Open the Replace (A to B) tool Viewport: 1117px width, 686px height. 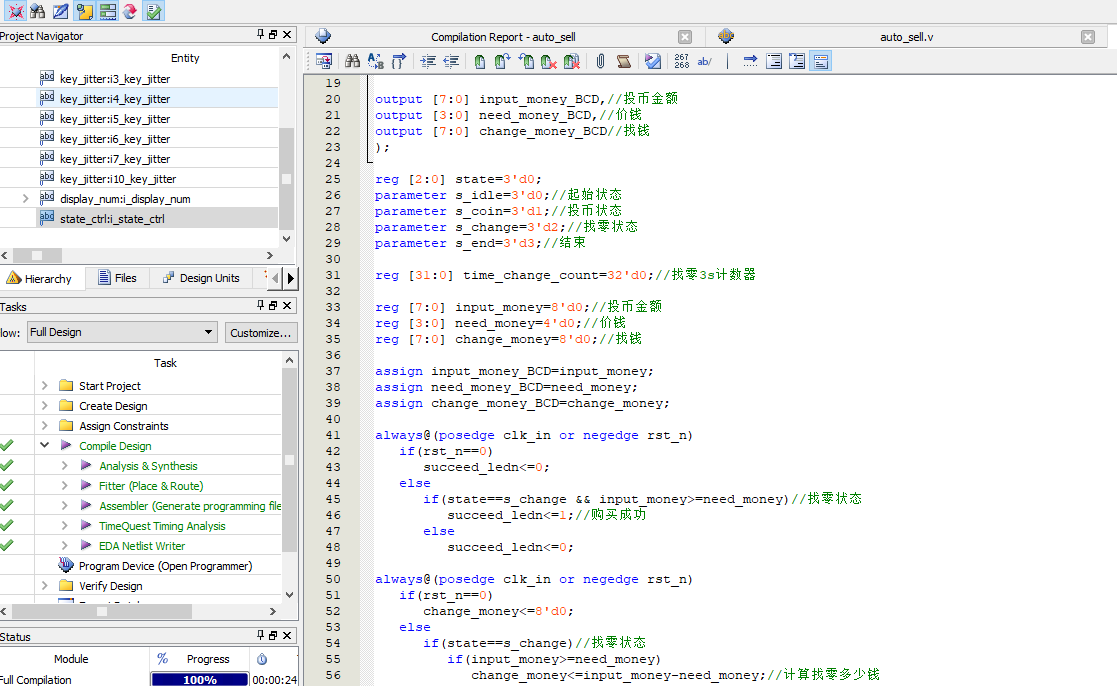click(375, 61)
